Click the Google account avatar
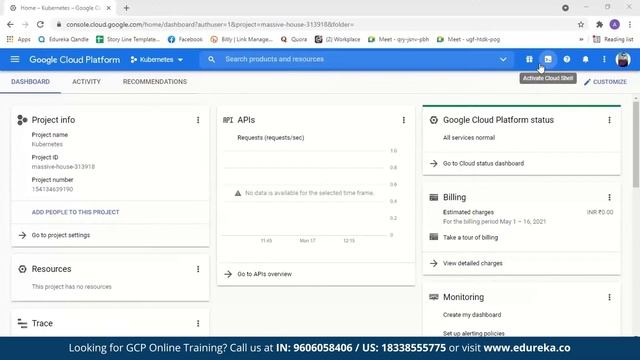The height and width of the screenshot is (360, 640). pos(623,60)
